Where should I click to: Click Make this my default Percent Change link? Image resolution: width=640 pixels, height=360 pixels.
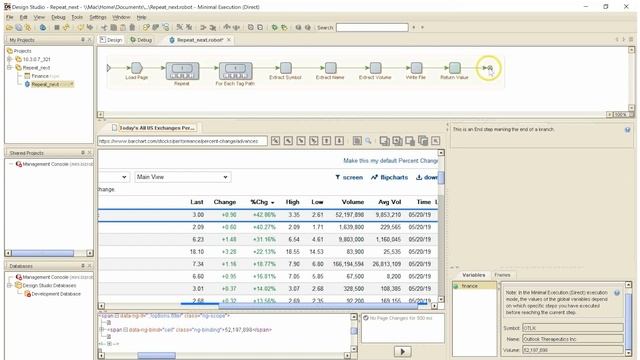coord(391,161)
